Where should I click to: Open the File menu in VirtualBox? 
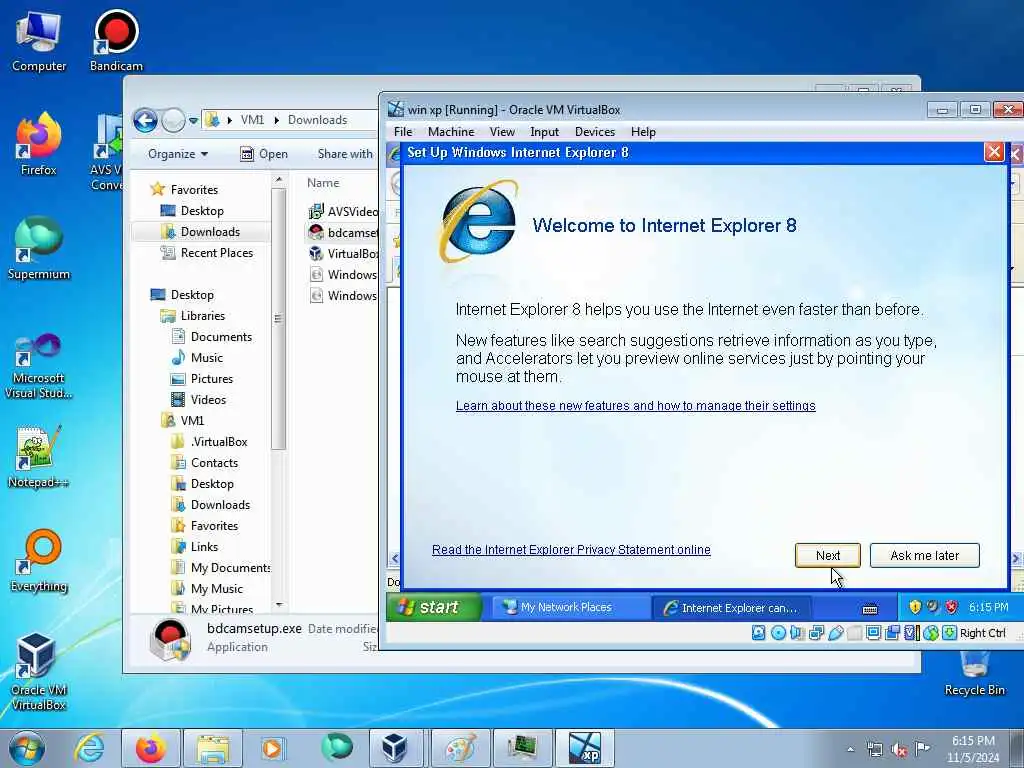[x=403, y=132]
